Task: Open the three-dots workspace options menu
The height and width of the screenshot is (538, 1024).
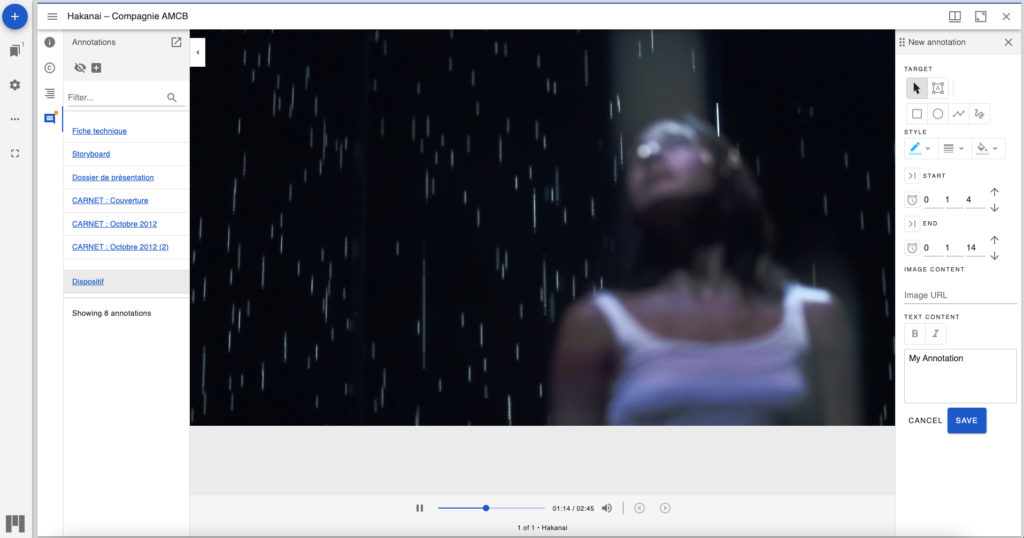Action: click(x=14, y=119)
